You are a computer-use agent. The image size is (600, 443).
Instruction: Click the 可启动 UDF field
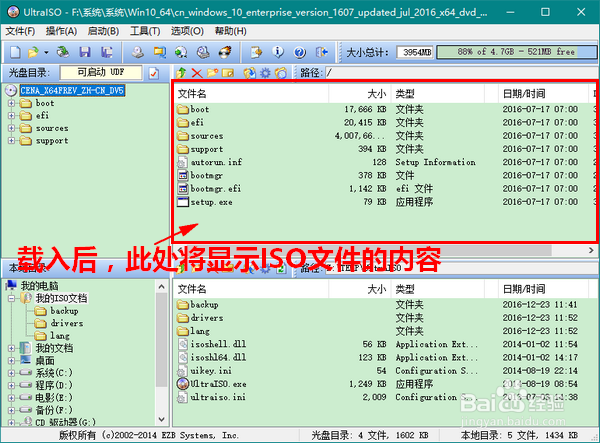click(x=101, y=72)
